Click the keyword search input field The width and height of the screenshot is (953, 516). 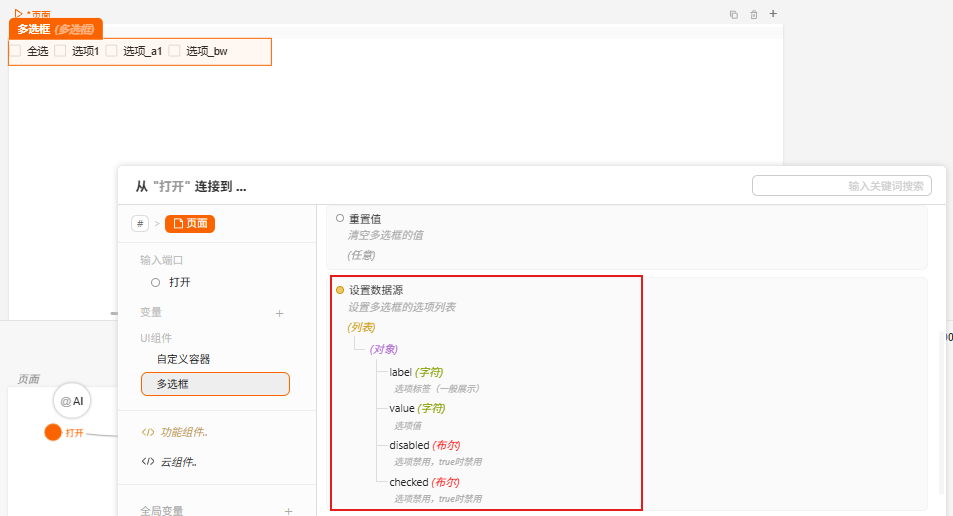(x=842, y=186)
